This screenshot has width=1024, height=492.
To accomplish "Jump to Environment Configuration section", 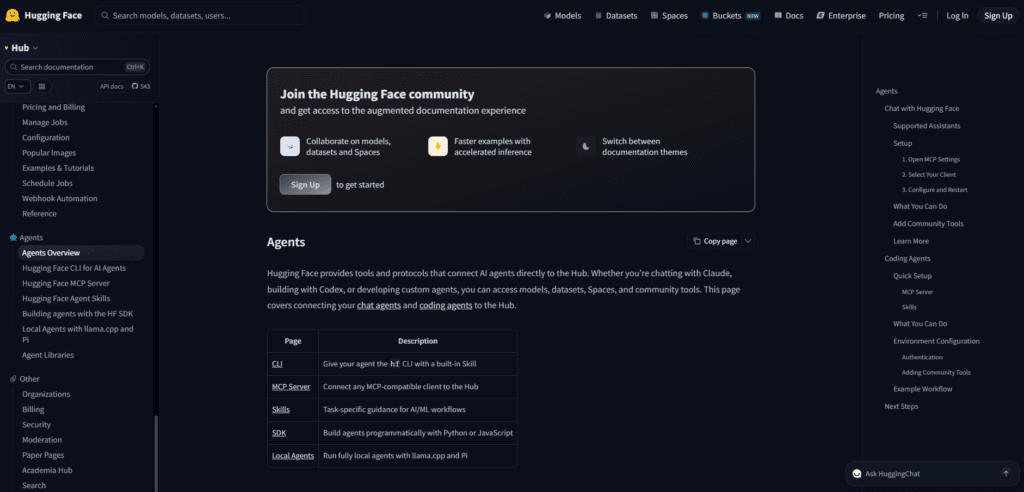I will tap(936, 341).
